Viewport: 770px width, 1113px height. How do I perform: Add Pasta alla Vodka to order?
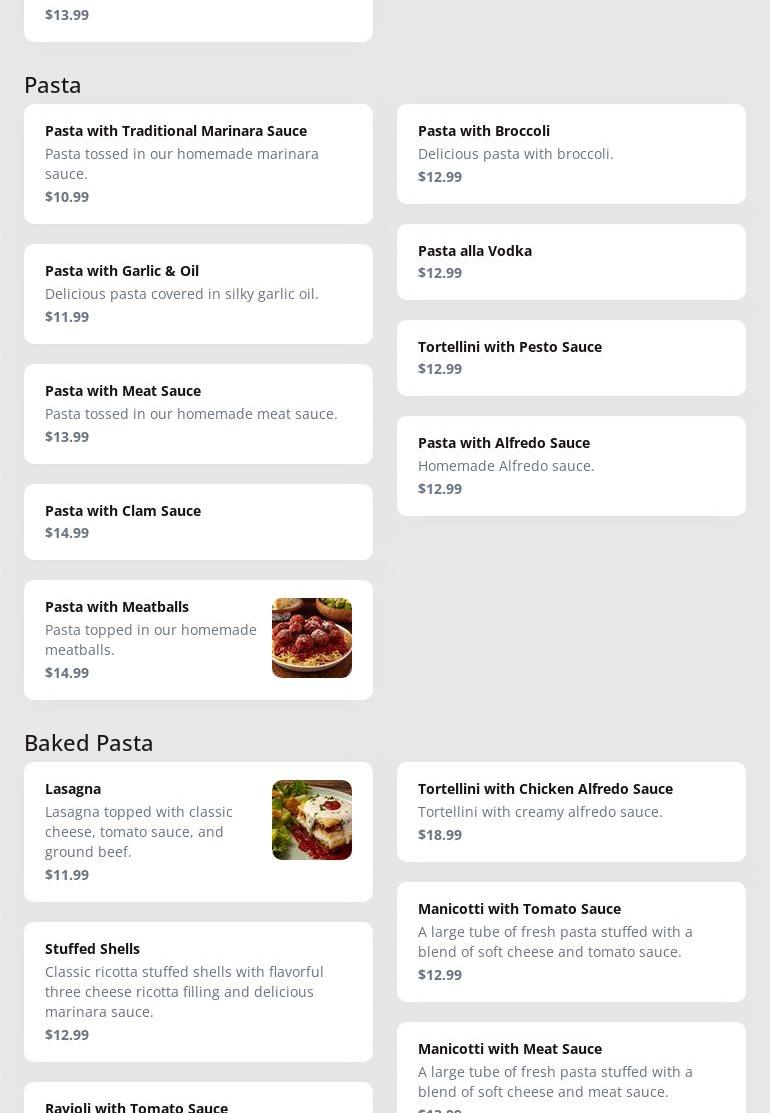click(571, 262)
